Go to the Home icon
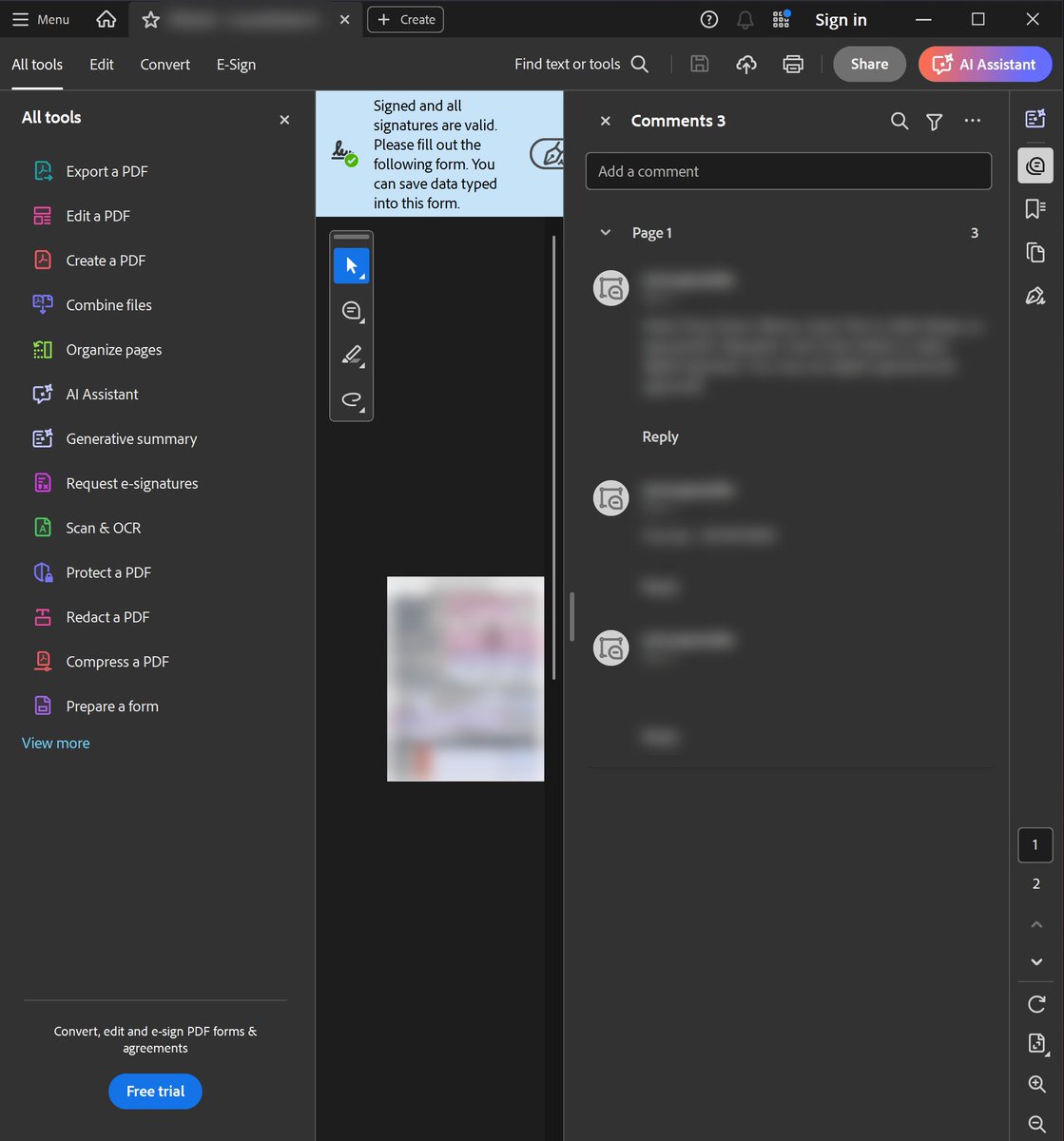The width and height of the screenshot is (1064, 1141). 106,19
